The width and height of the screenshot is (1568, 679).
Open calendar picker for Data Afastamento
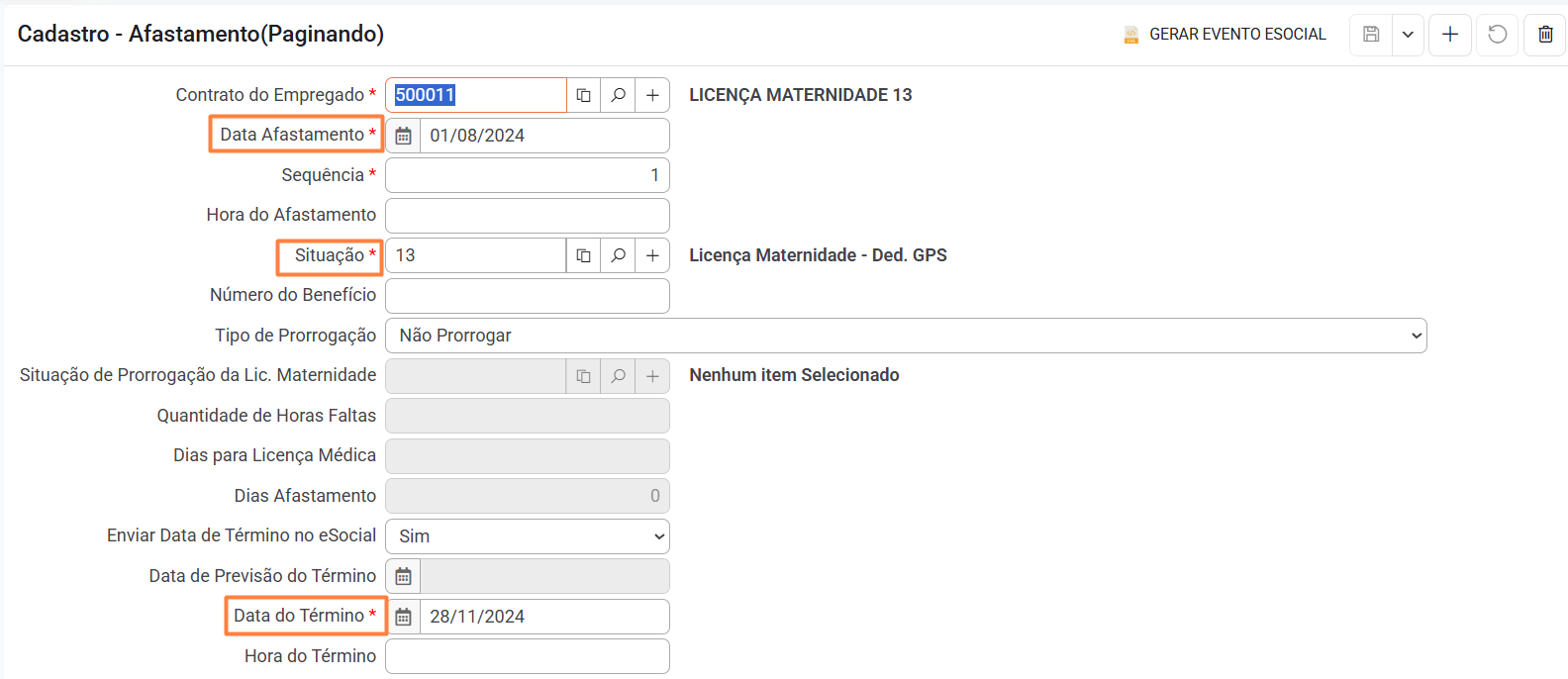tap(403, 136)
